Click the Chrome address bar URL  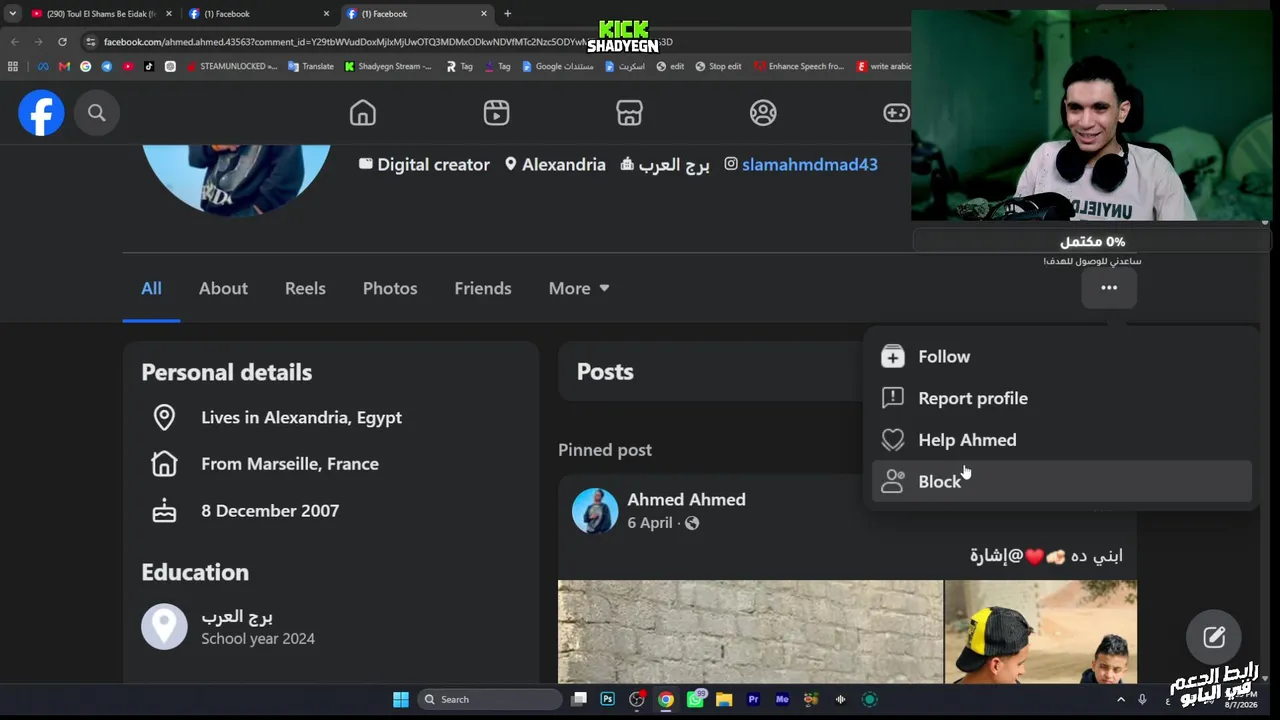tap(388, 42)
